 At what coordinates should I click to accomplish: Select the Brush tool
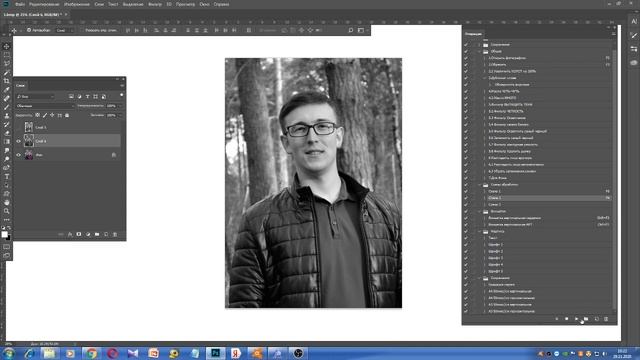pyautogui.click(x=7, y=107)
